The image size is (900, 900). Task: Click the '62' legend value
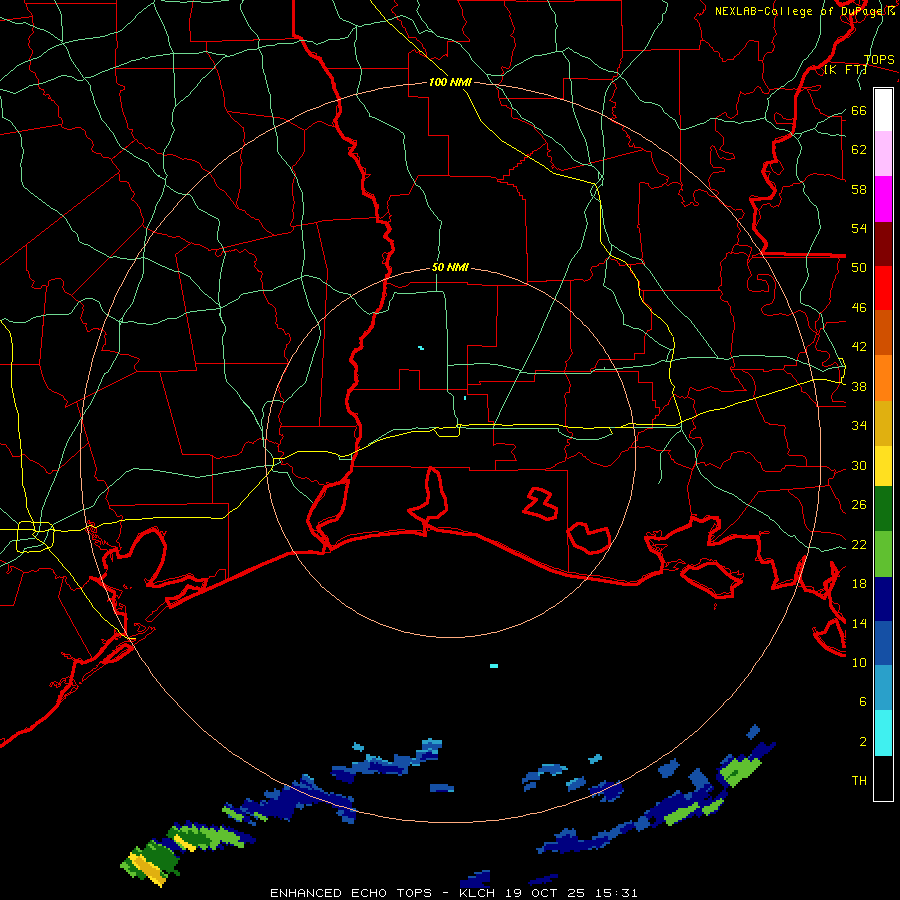point(859,149)
